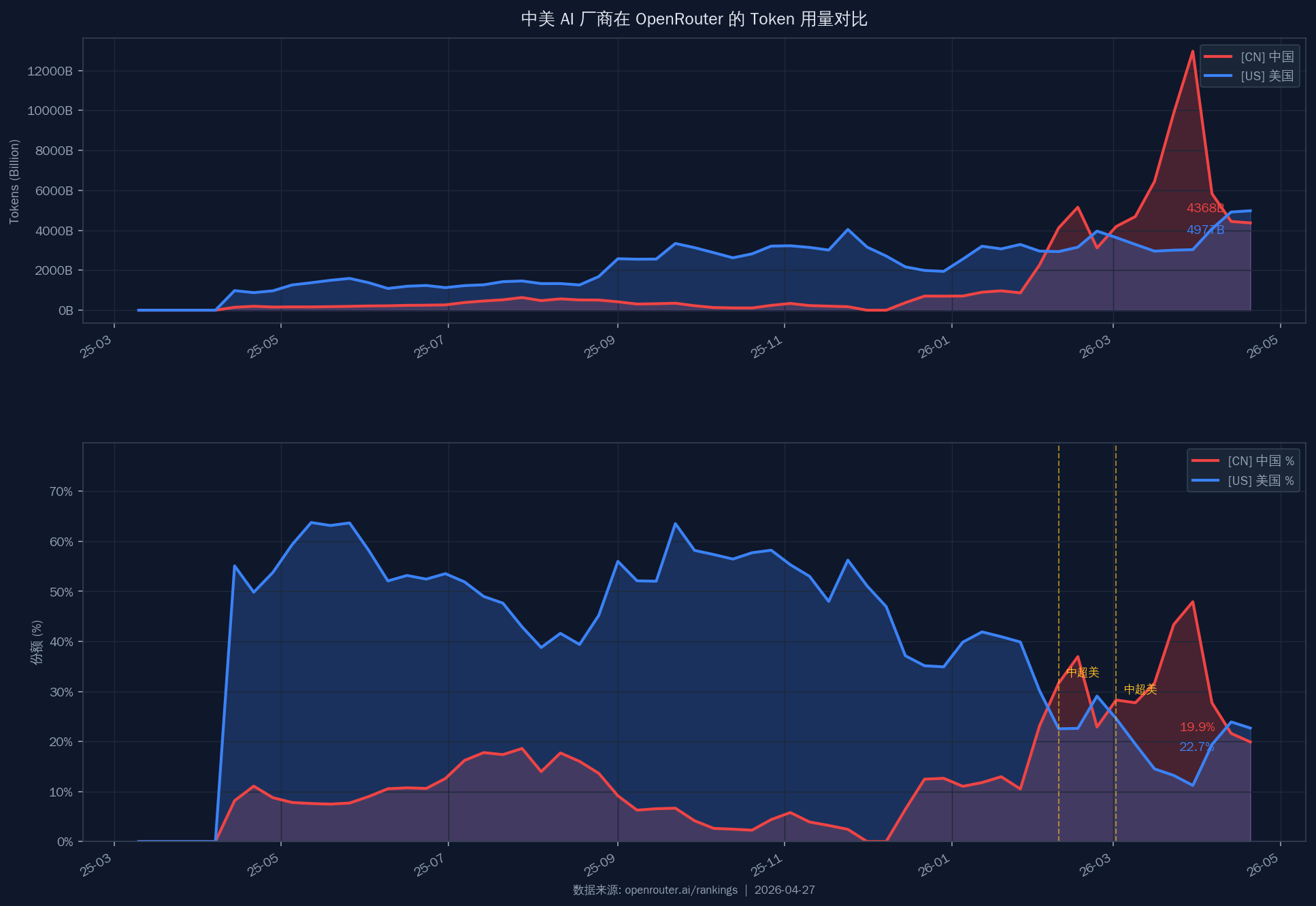Click the chart title 中美 AI 厂商在 OpenRouter 的 Token 用量对比

pos(694,19)
